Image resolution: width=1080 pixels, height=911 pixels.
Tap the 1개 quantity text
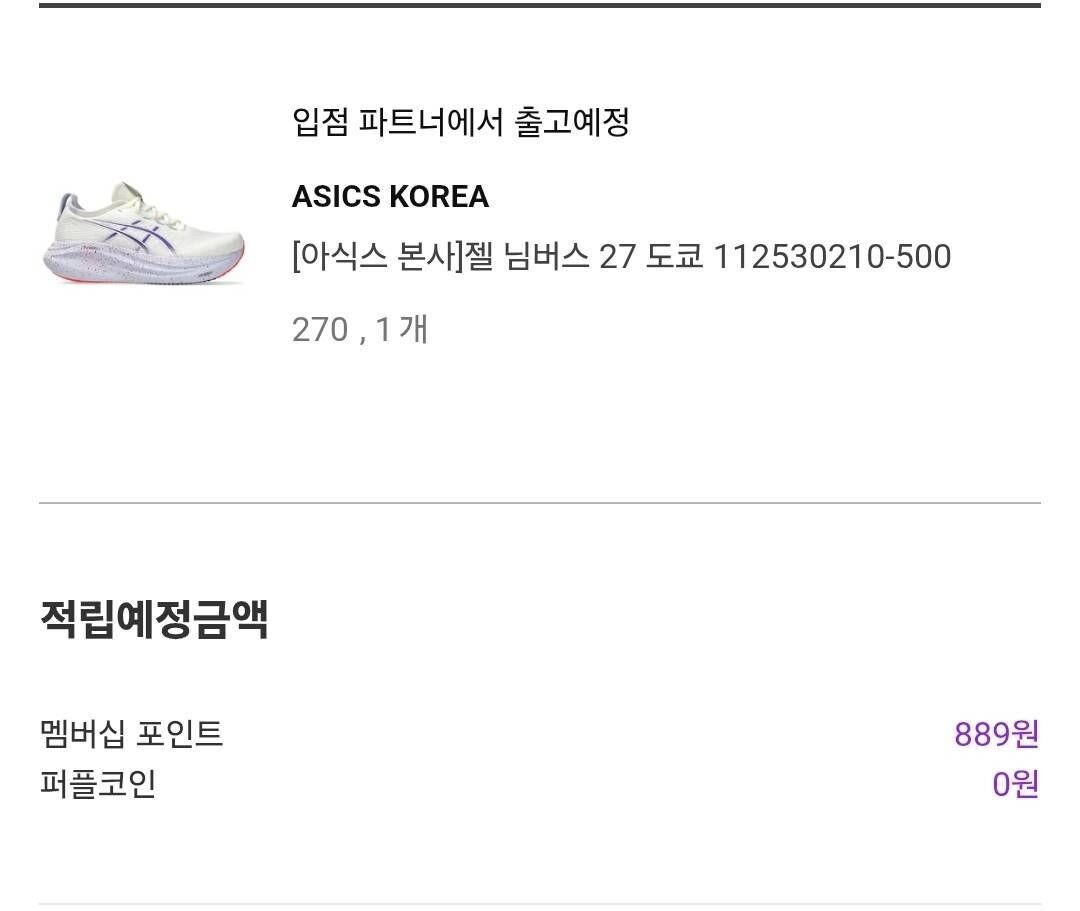coord(402,330)
